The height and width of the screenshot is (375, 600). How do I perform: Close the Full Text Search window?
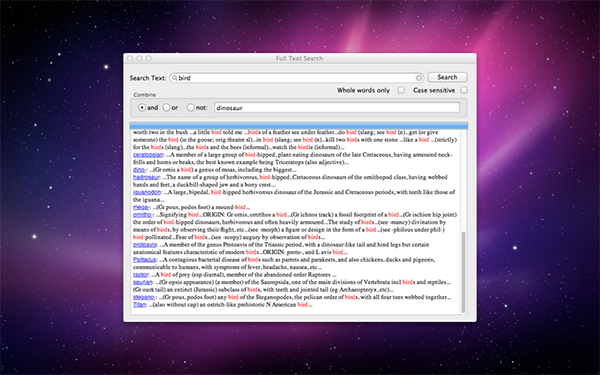pos(130,58)
